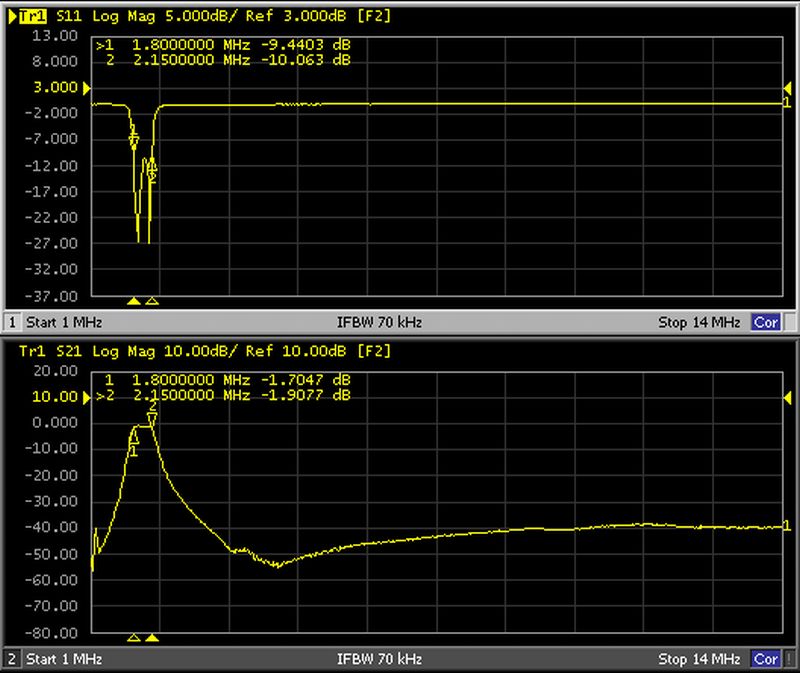Click the IFBW 70 kHz label on channel 1
Image resolution: width=800 pixels, height=673 pixels.
381,323
